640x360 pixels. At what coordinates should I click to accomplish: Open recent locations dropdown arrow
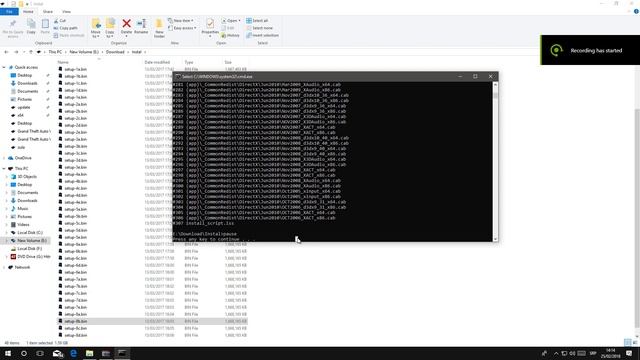tap(24, 52)
